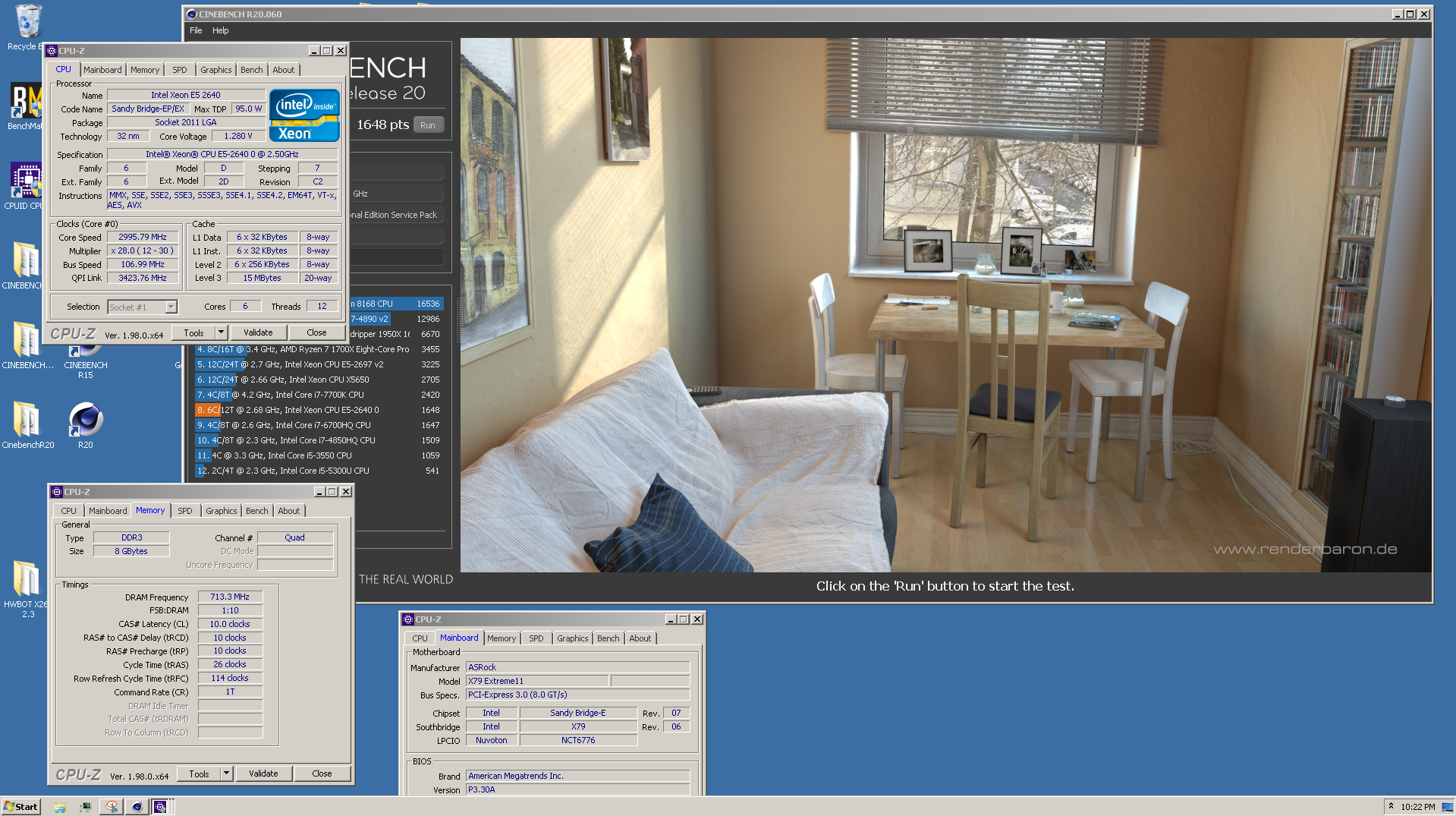This screenshot has height=816, width=1456.
Task: Switch to Mainboard tab in top CPU-Z window
Action: coord(102,70)
